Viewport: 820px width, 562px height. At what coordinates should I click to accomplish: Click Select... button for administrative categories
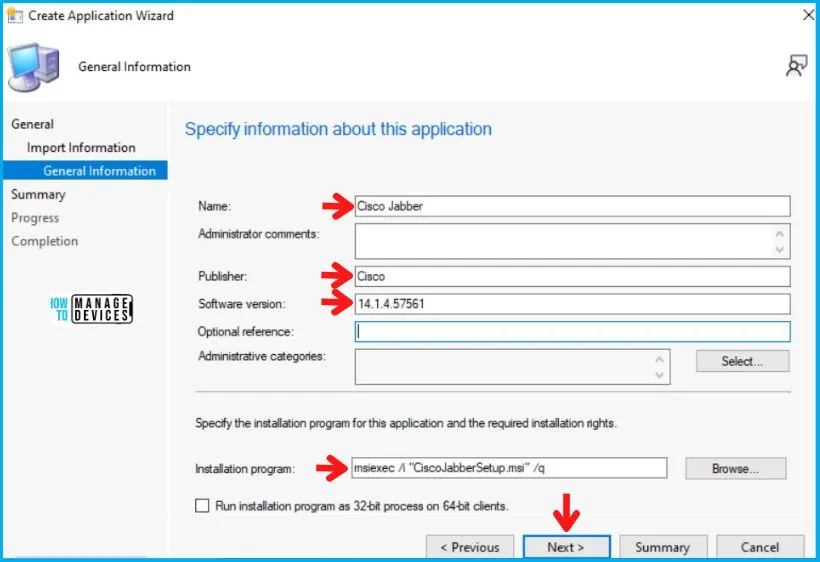point(742,361)
